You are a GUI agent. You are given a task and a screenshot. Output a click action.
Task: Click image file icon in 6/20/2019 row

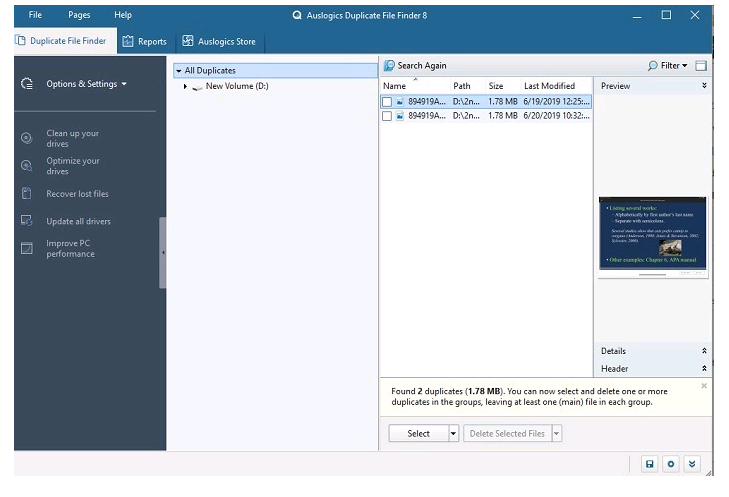click(399, 116)
